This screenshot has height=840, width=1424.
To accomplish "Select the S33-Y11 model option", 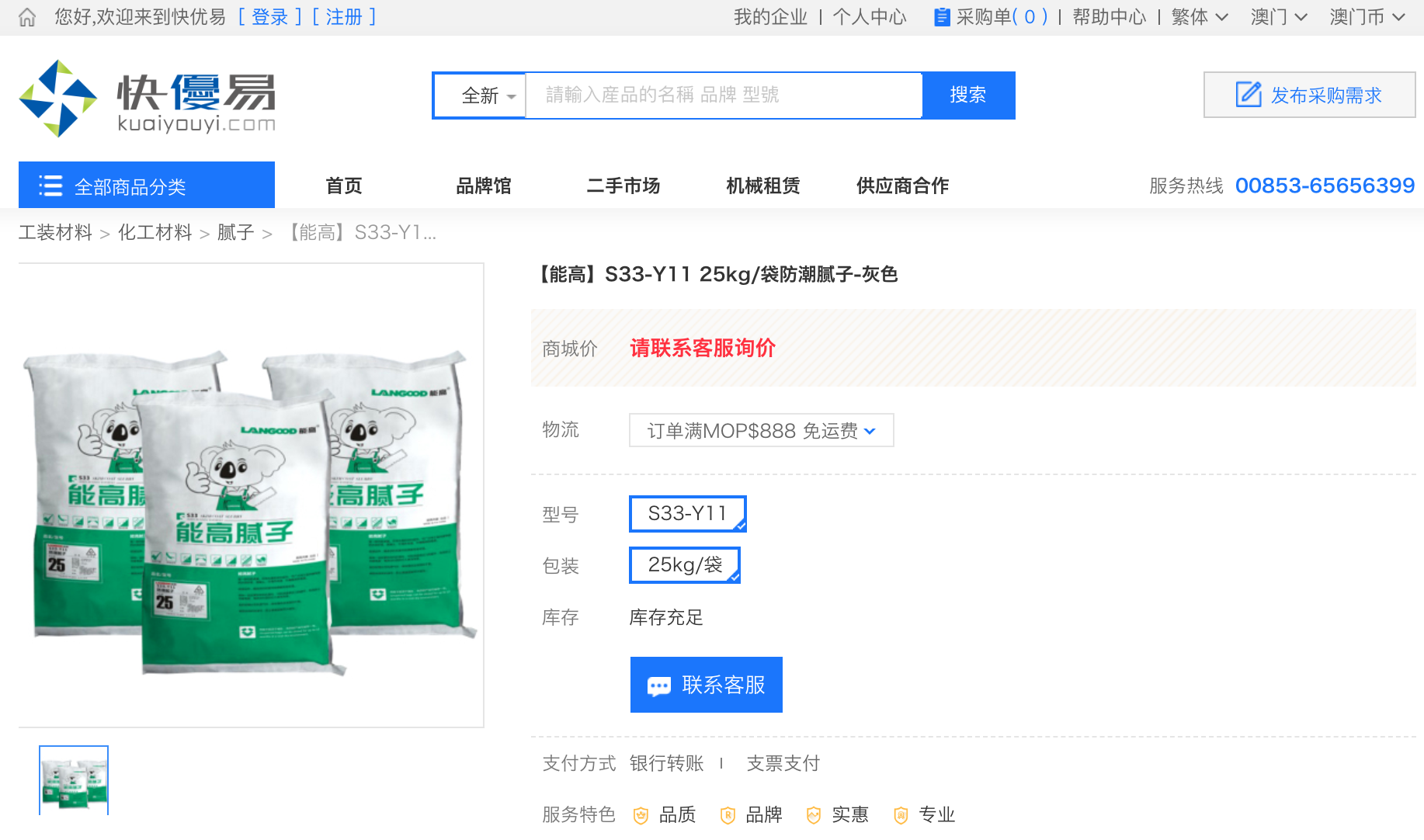I will click(686, 513).
